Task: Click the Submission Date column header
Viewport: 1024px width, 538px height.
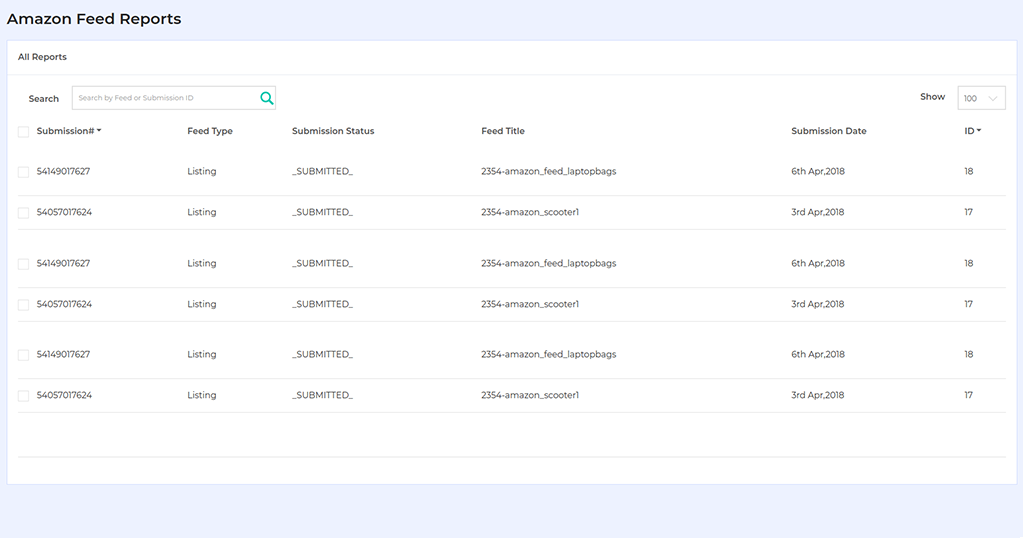Action: click(x=829, y=131)
